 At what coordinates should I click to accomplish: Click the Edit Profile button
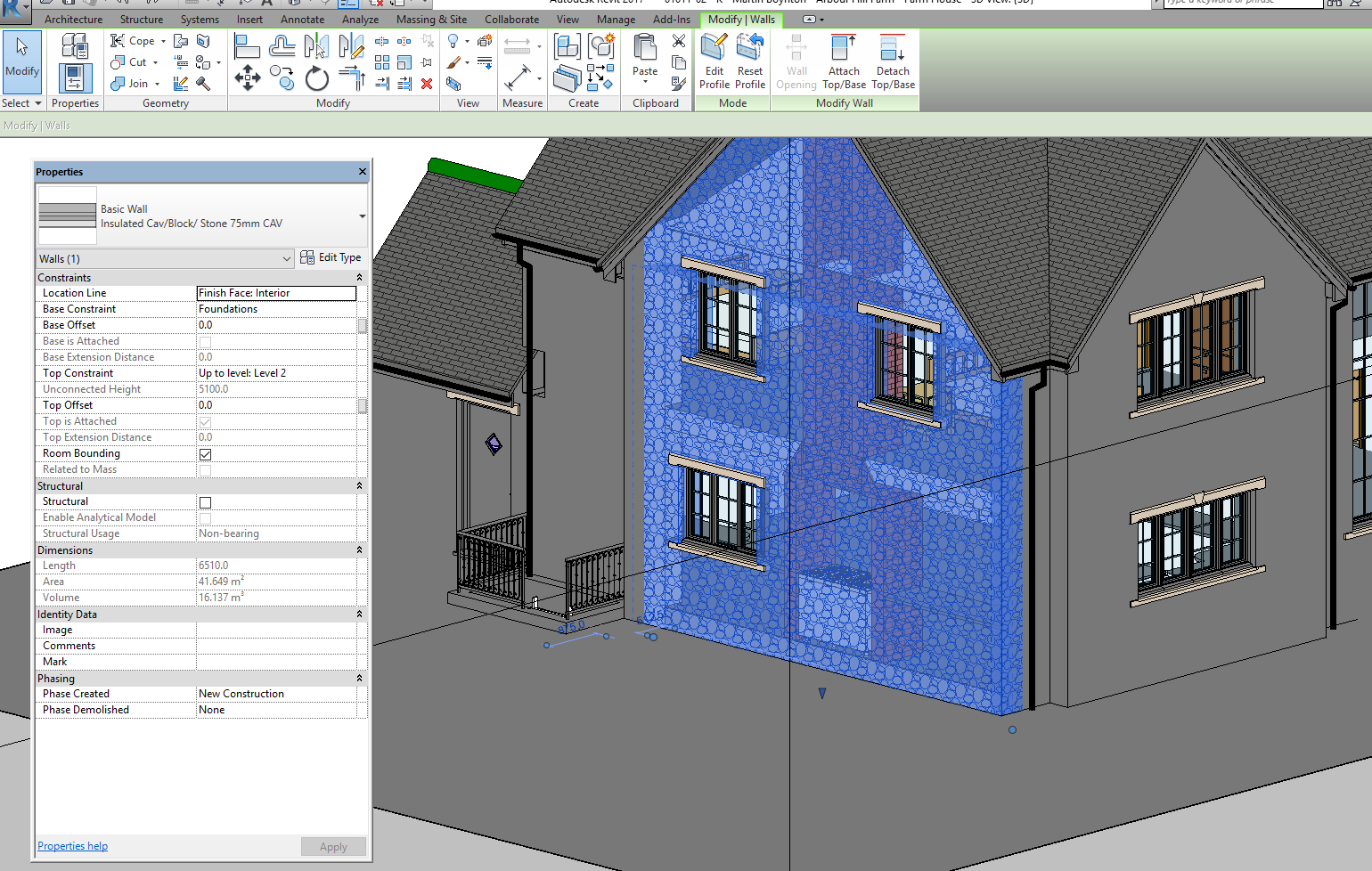pos(715,61)
